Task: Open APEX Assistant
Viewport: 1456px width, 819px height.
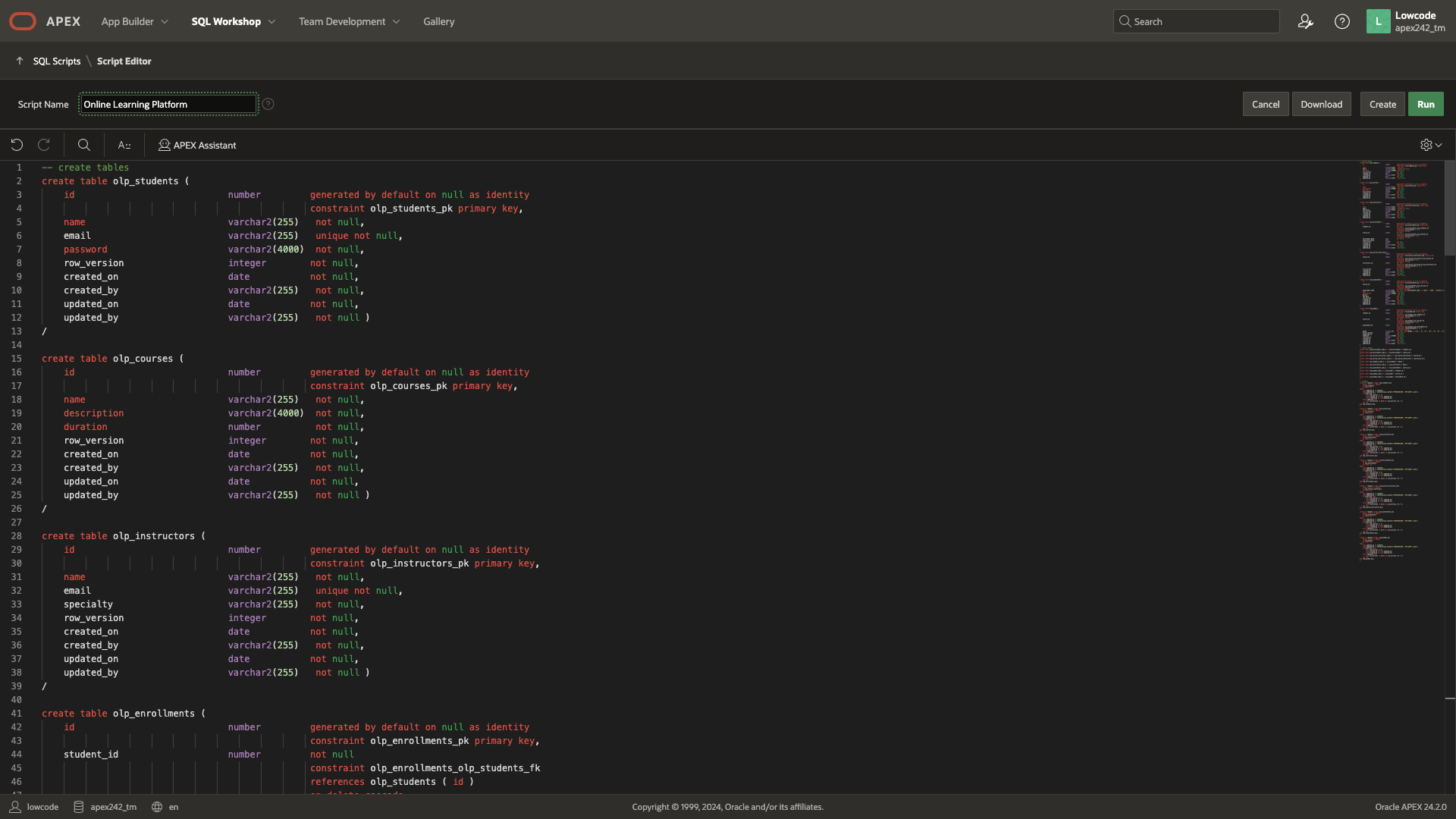Action: tap(197, 145)
